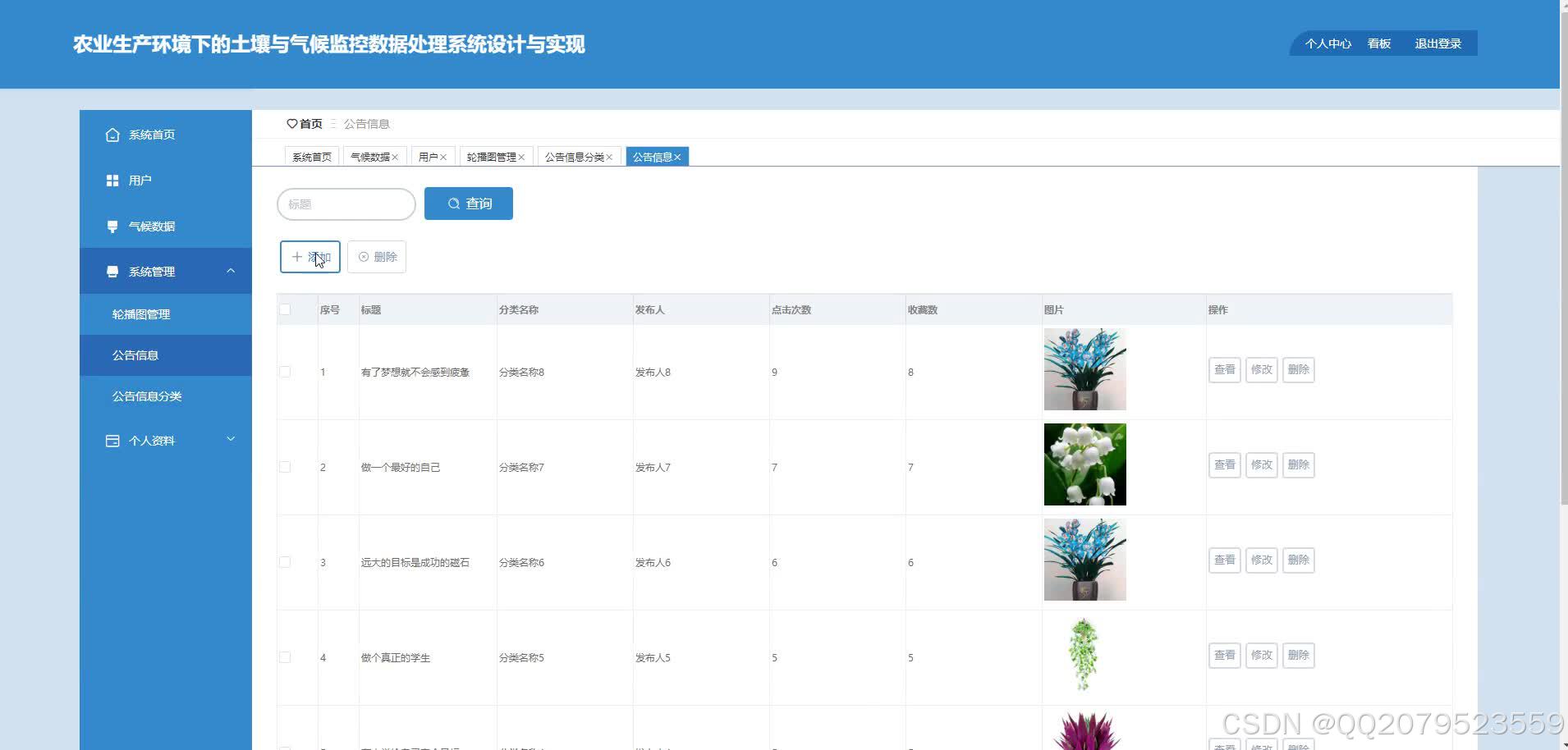Open 气候数据 via its monitor icon
The width and height of the screenshot is (1568, 750).
112,226
